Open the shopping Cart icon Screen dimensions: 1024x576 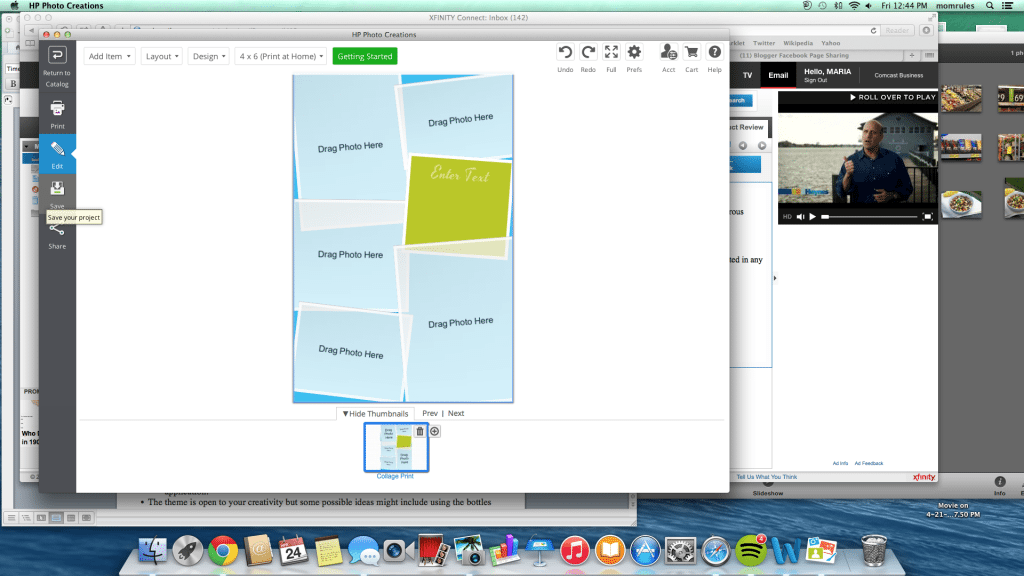pyautogui.click(x=692, y=52)
